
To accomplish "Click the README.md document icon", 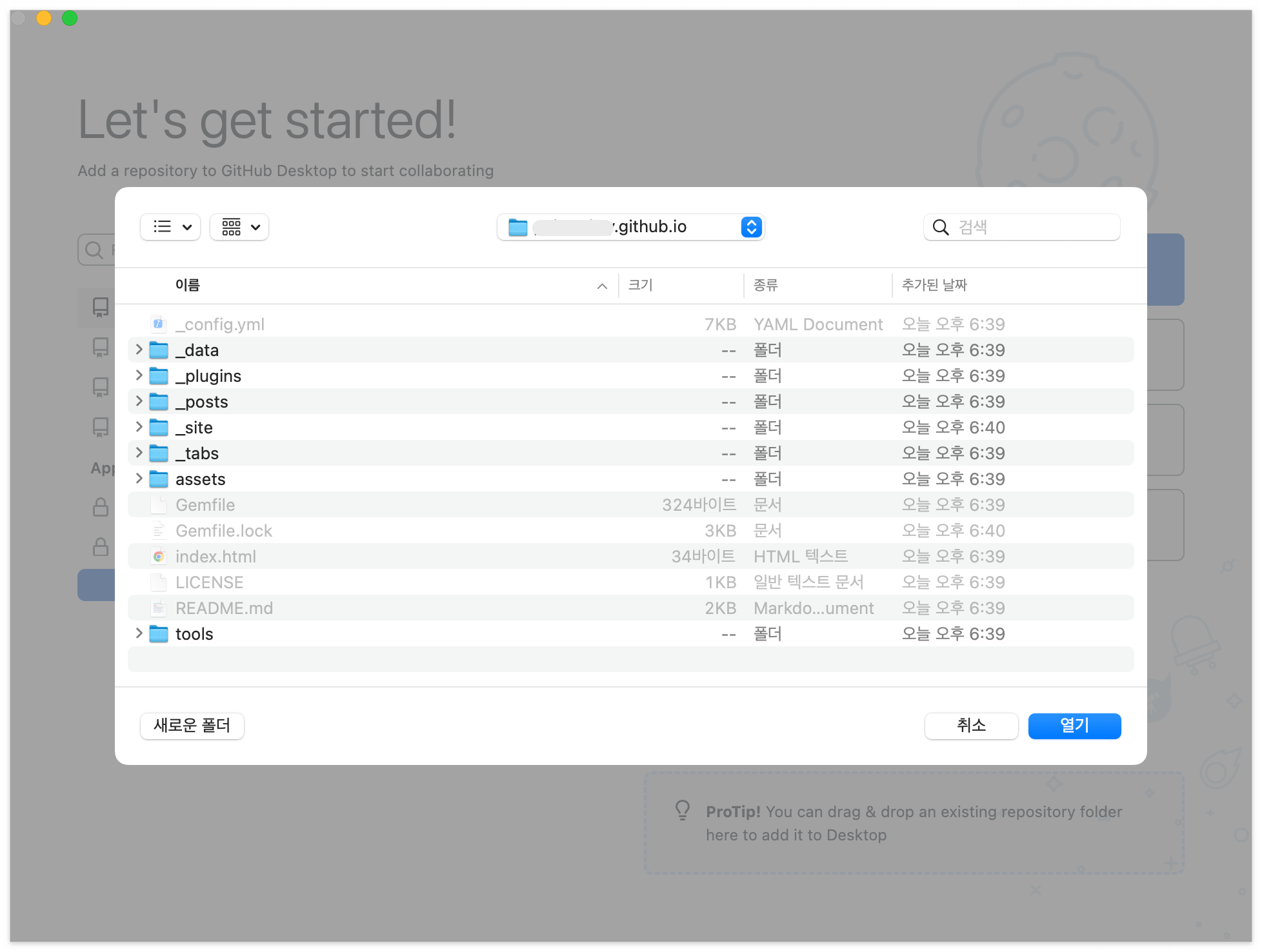I will [159, 608].
